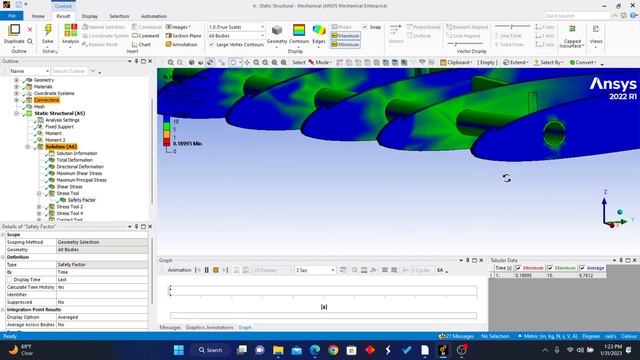Toggle the Large Vertex Contours checkbox
The image size is (640, 360).
[x=211, y=44]
